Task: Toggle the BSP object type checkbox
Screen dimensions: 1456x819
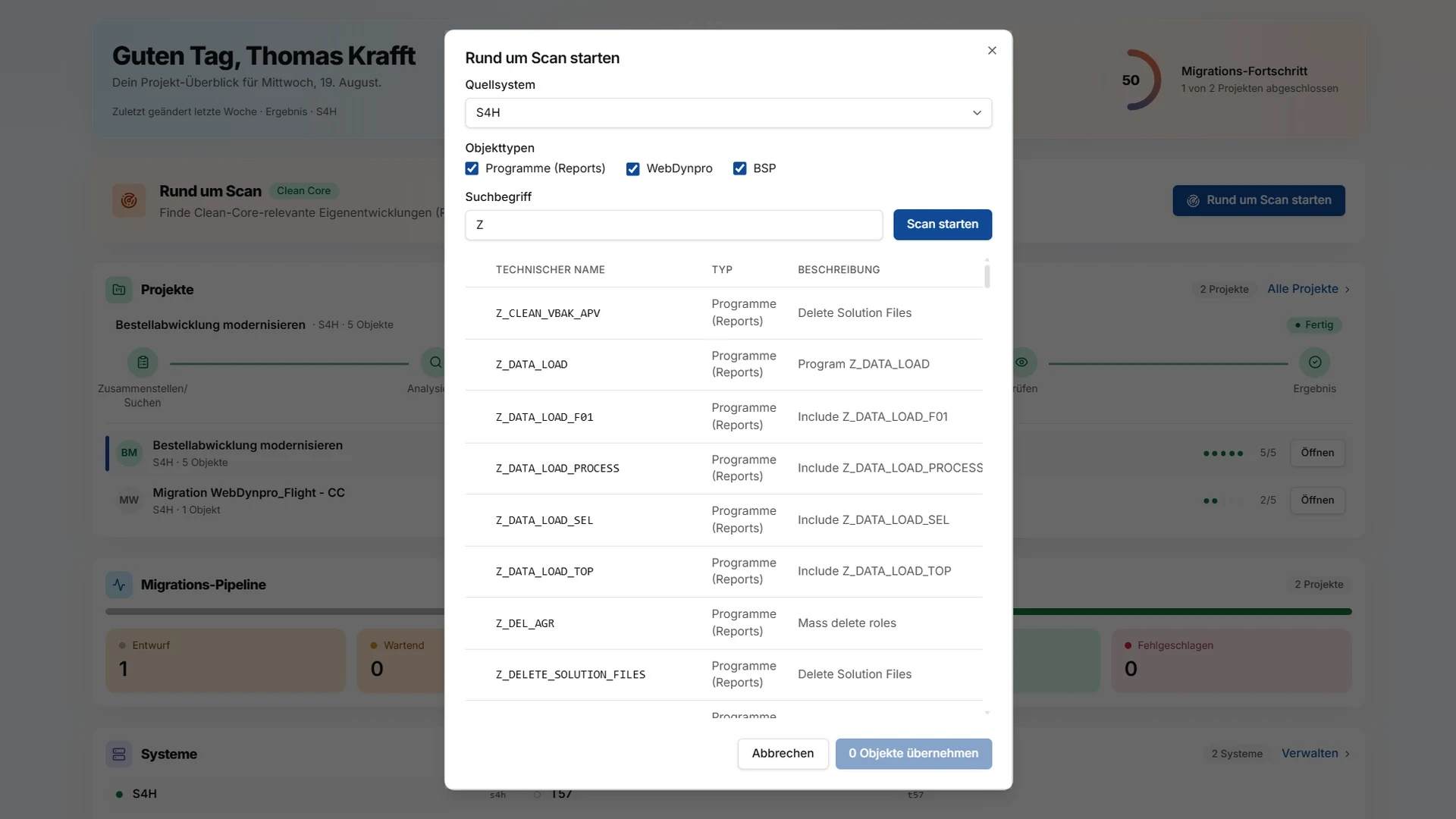Action: (x=739, y=168)
